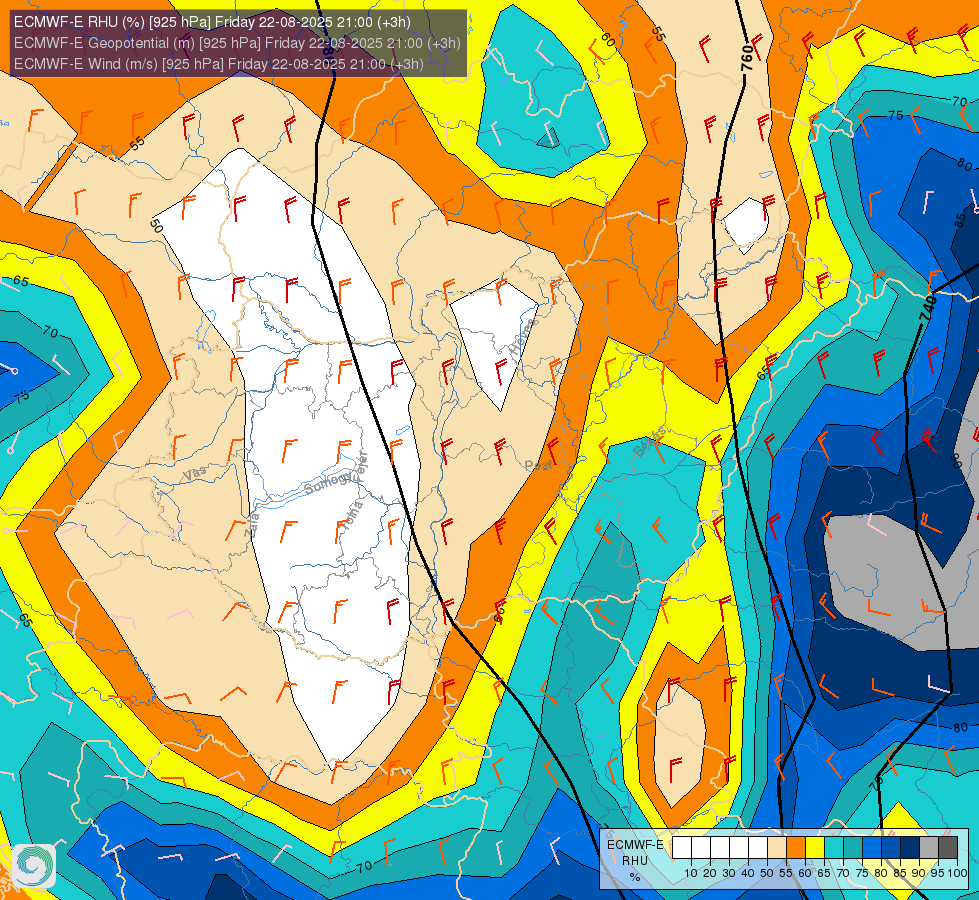Select the ECMWF-E Geopotential (m) title line
Screen dimensions: 979x900
pos(237,43)
